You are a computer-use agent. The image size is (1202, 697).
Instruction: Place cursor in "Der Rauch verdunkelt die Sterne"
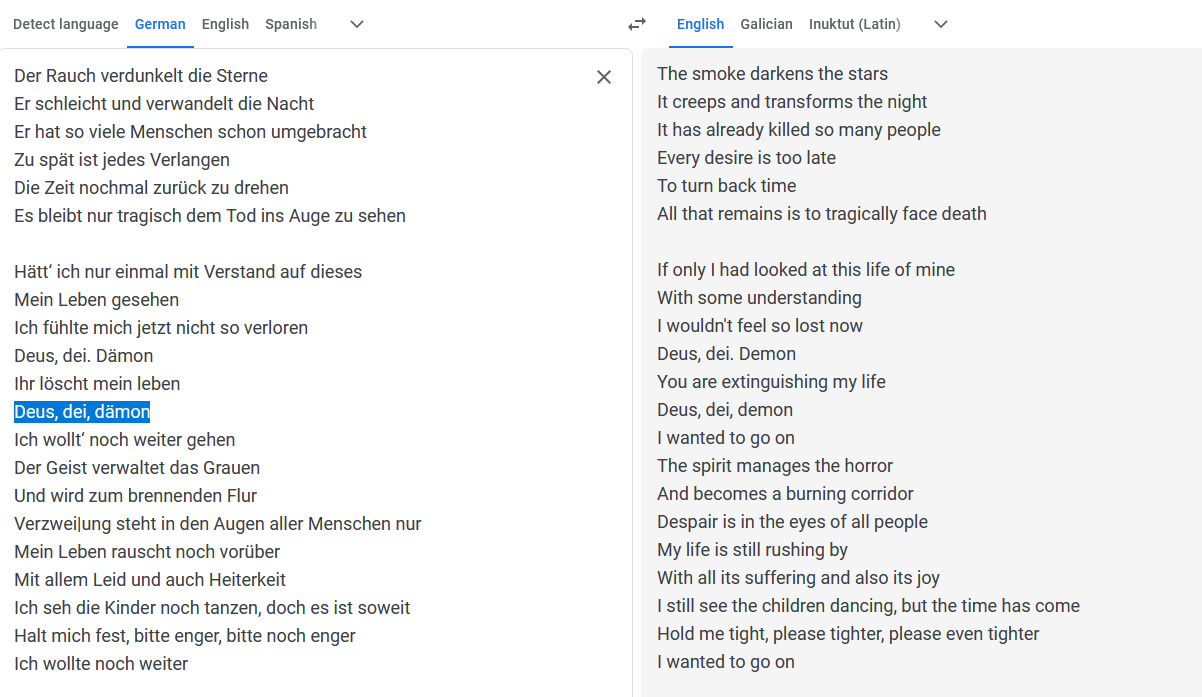141,76
